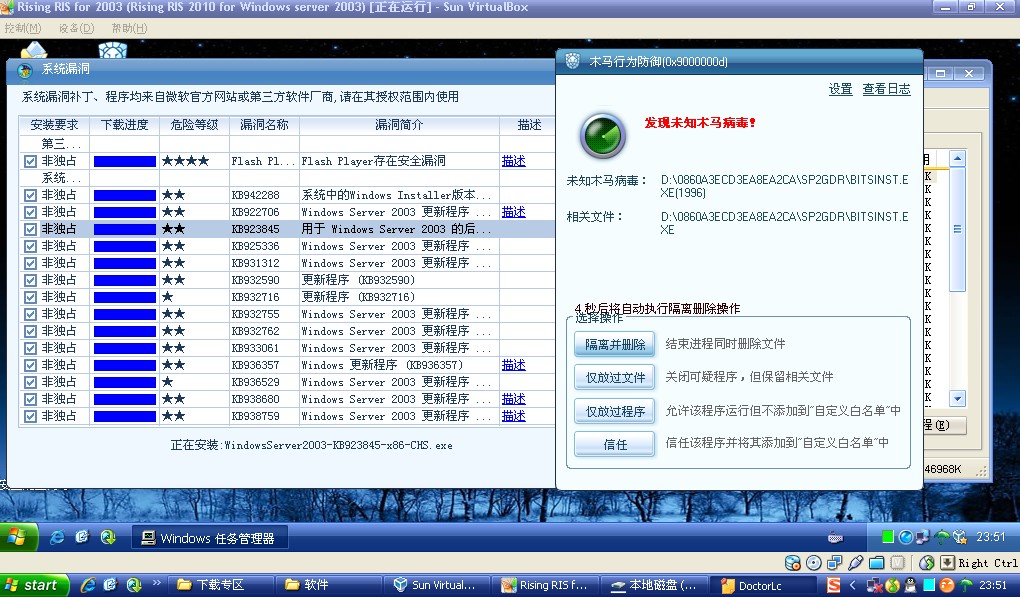Click 描述 link for KB936357 row

tap(513, 365)
